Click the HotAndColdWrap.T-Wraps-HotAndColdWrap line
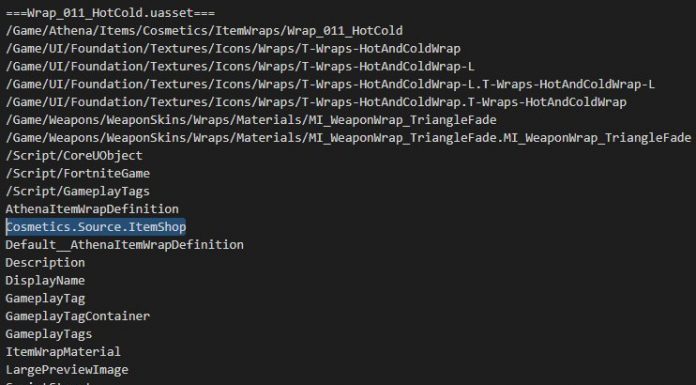Screen dimensions: 696x385 click(x=316, y=102)
